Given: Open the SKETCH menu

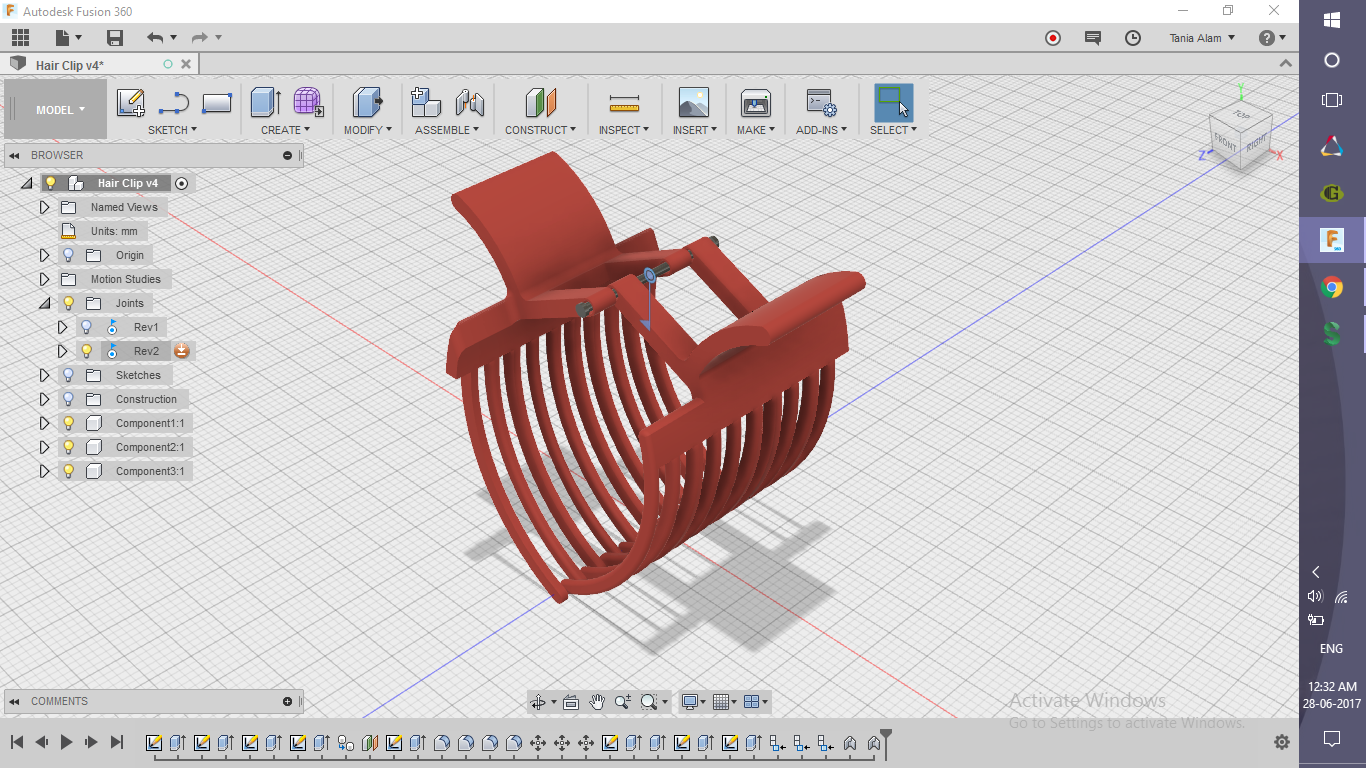Looking at the screenshot, I should pyautogui.click(x=172, y=130).
